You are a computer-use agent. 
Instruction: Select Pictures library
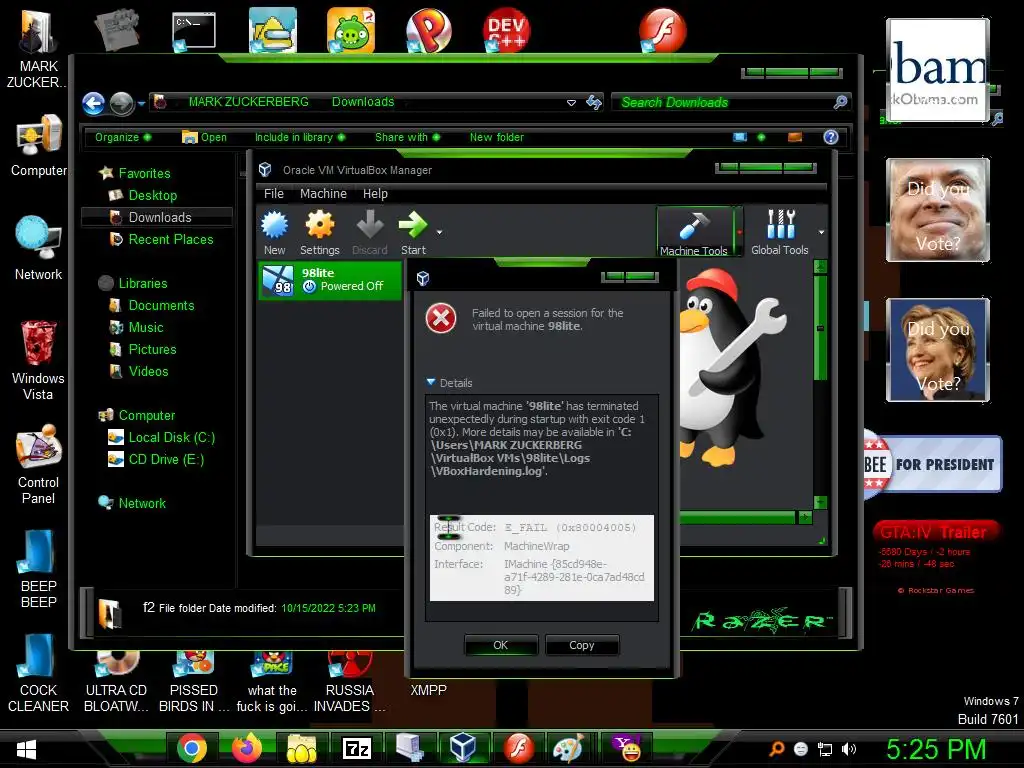pyautogui.click(x=152, y=349)
